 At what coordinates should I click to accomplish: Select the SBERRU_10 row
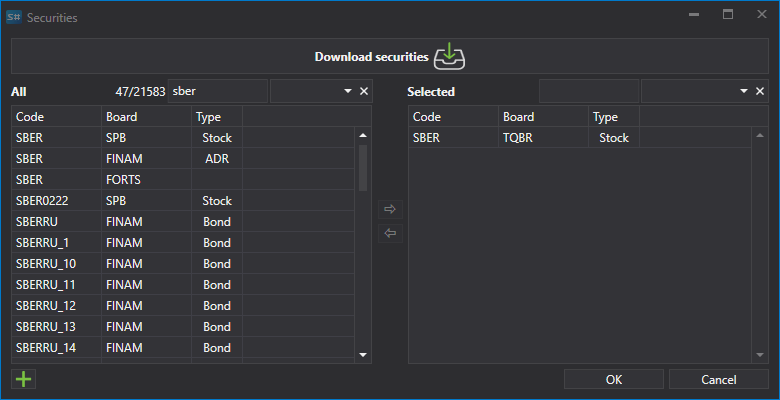pyautogui.click(x=183, y=263)
